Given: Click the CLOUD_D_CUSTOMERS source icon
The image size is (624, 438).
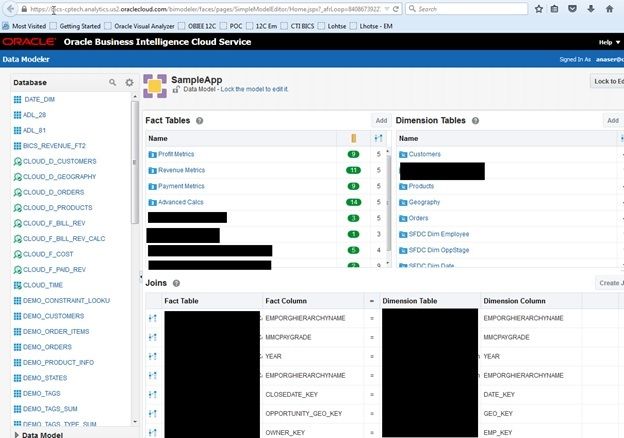Looking at the screenshot, I should coord(18,162).
